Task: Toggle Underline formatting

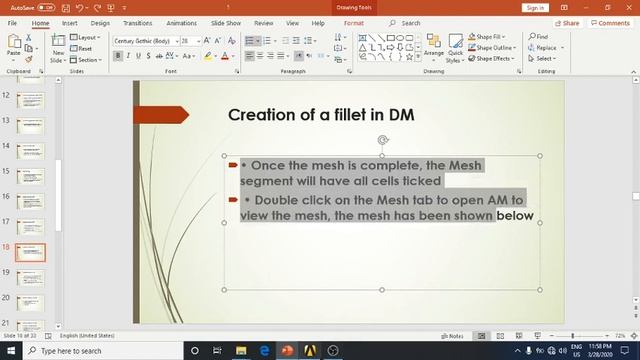Action: coord(138,56)
